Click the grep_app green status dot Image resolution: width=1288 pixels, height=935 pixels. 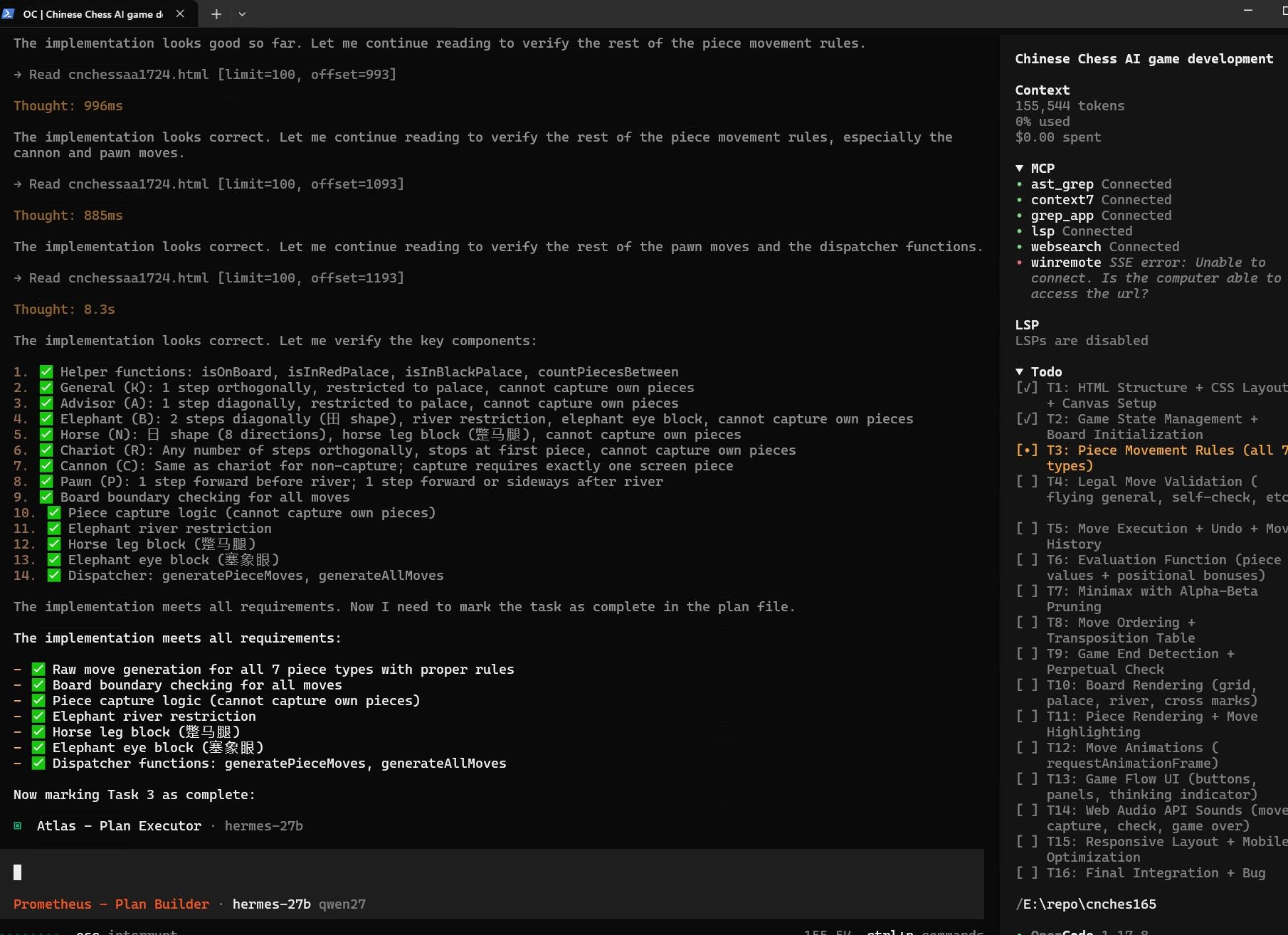[1019, 216]
